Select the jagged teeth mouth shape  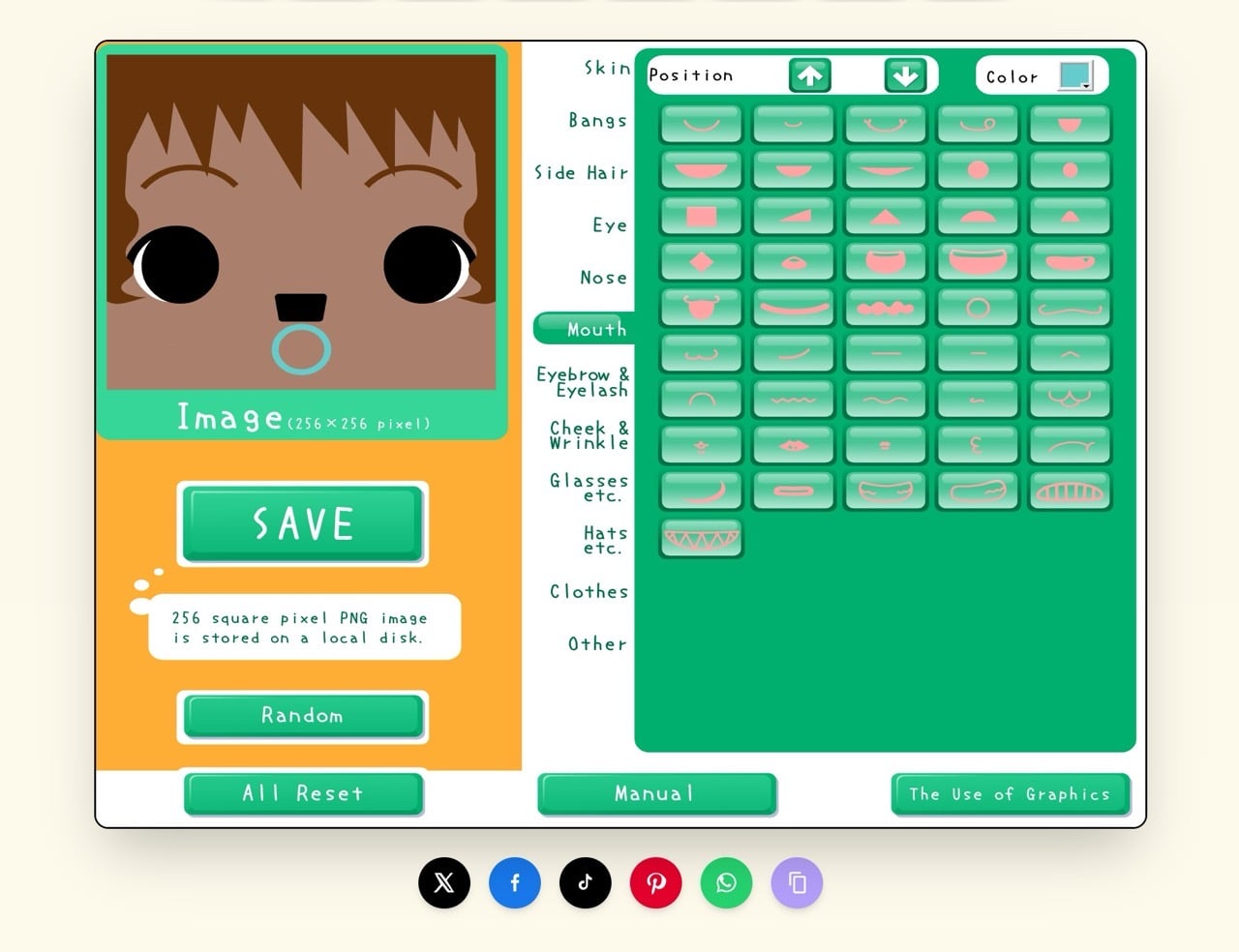pos(700,539)
